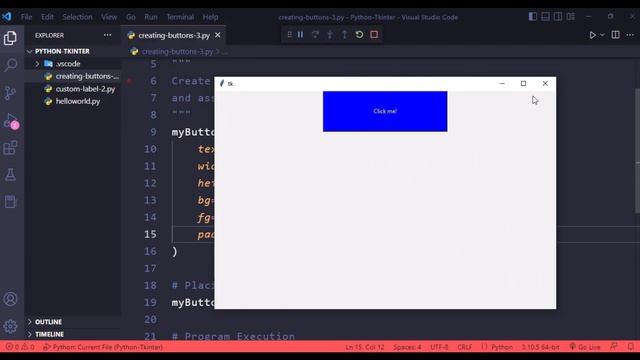Click breadcrumb creating-buttons-3.py
This screenshot has height=360, width=640.
177,52
